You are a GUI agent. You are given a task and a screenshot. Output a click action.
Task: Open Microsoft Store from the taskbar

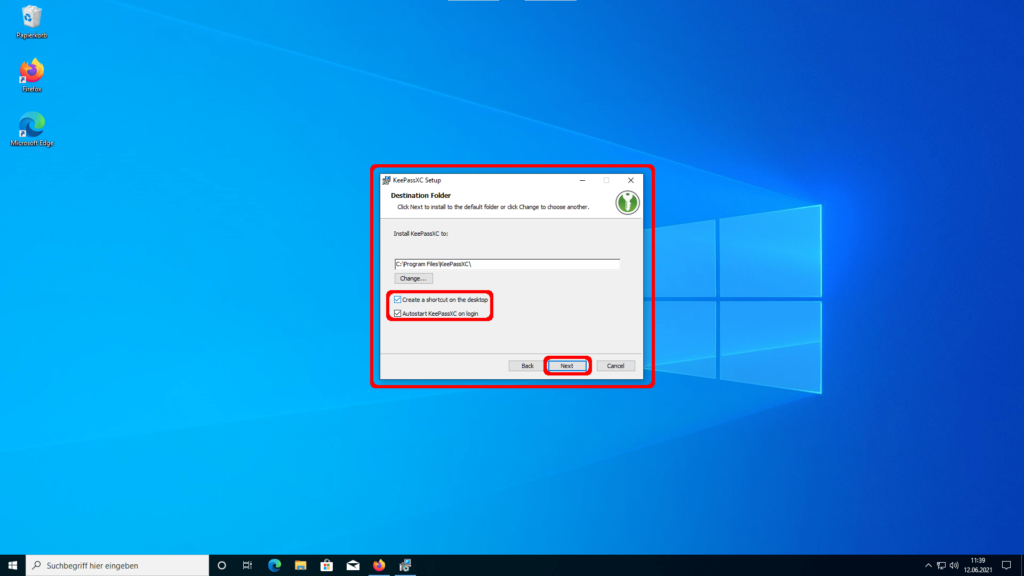point(327,566)
